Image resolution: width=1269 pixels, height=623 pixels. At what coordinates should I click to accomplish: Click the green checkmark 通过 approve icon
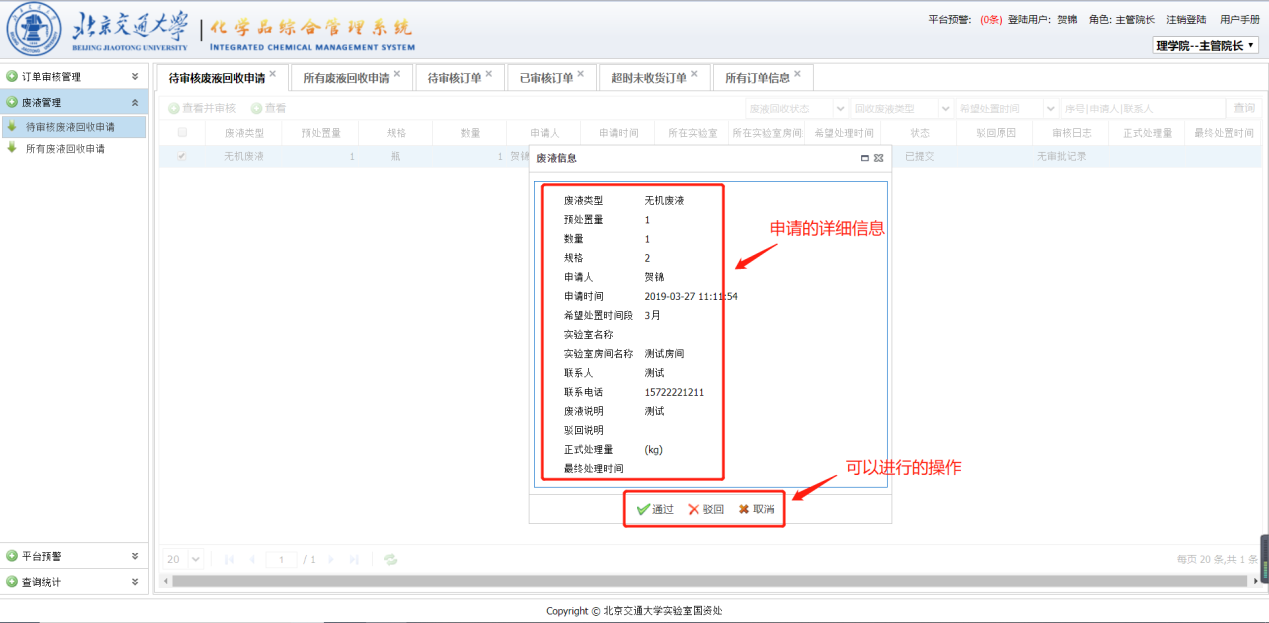[x=643, y=509]
